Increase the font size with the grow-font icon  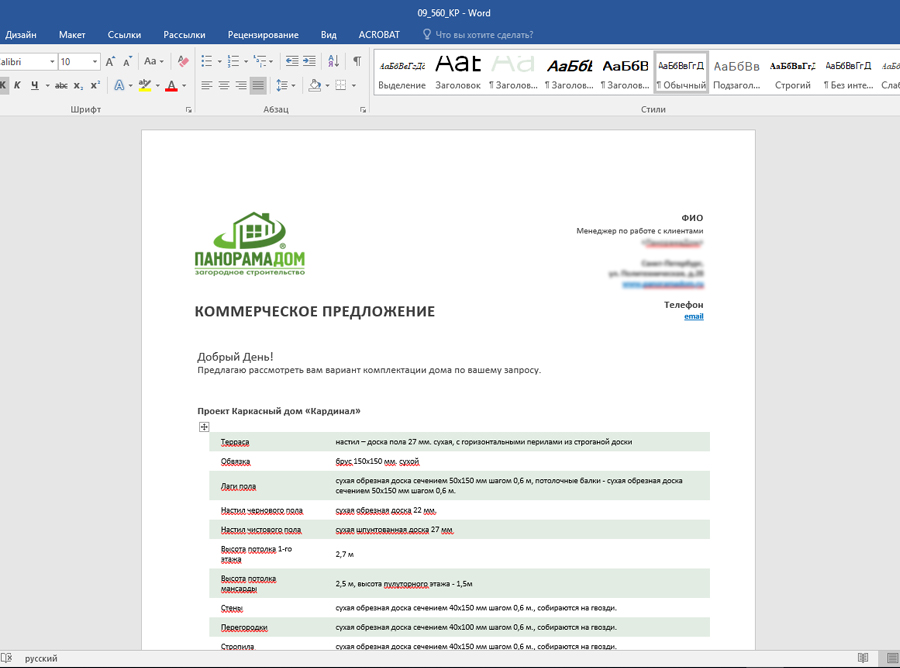110,61
